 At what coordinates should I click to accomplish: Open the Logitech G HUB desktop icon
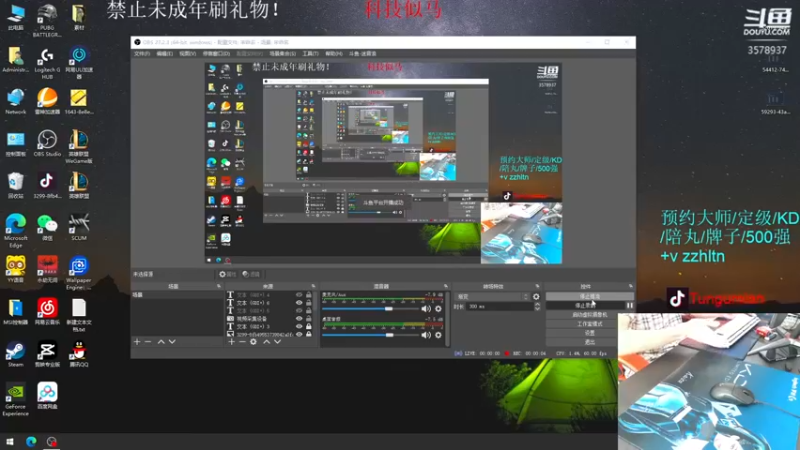47,63
